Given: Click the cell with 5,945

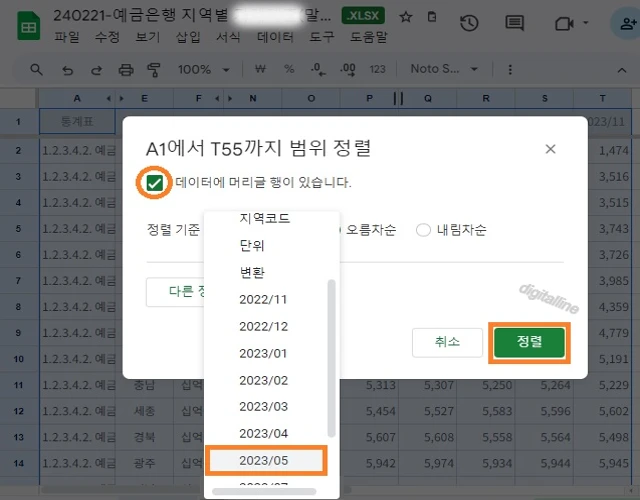Looking at the screenshot, I should (x=602, y=463).
